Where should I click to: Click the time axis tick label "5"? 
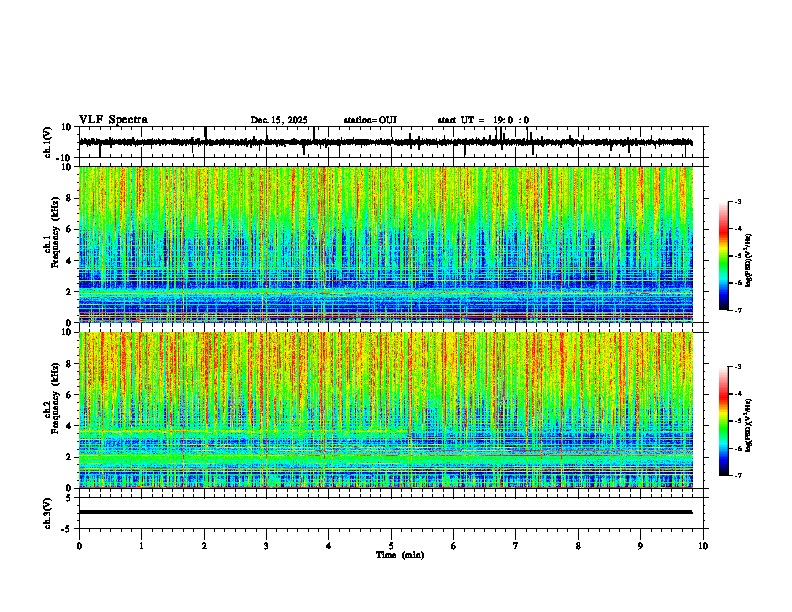click(x=391, y=546)
